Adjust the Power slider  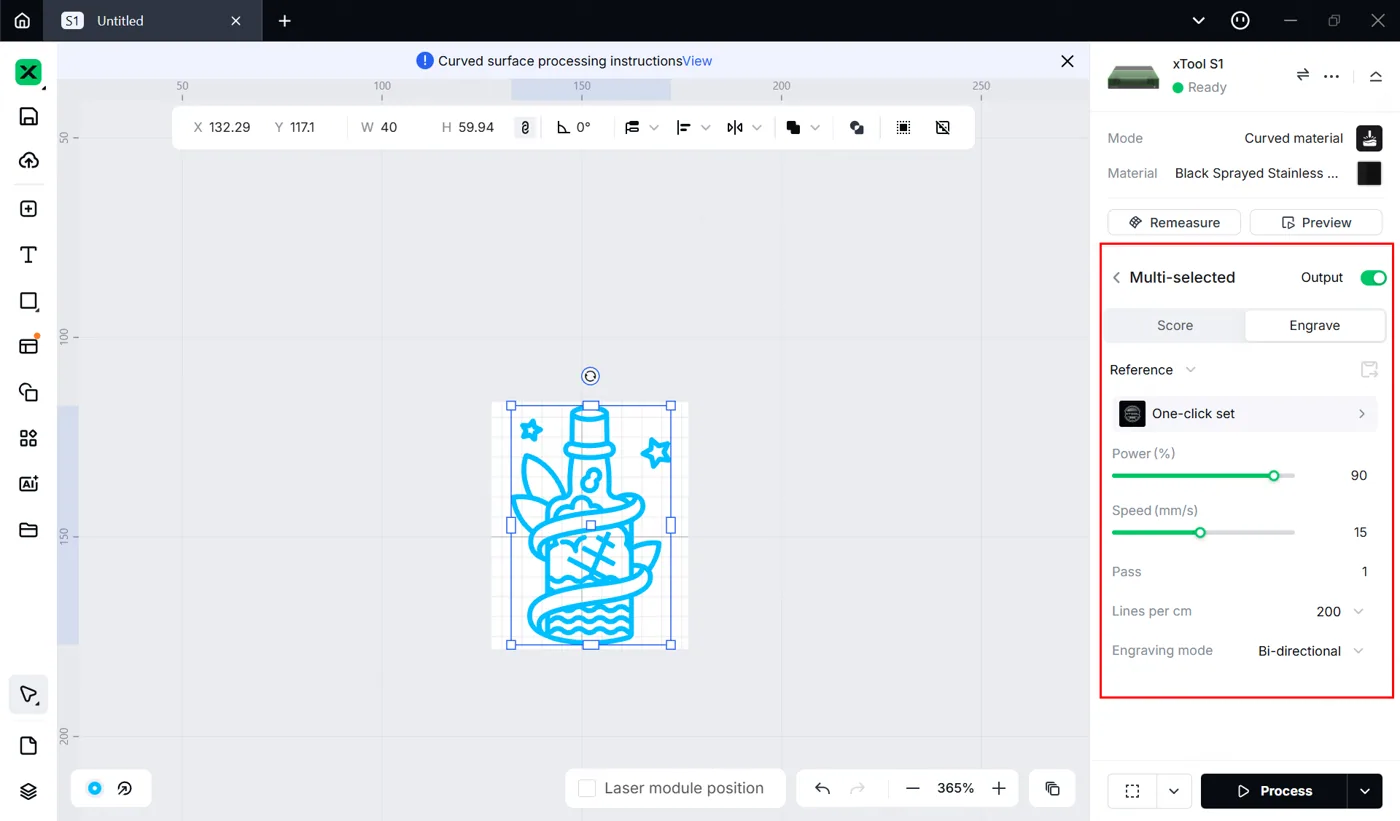pos(1203,476)
